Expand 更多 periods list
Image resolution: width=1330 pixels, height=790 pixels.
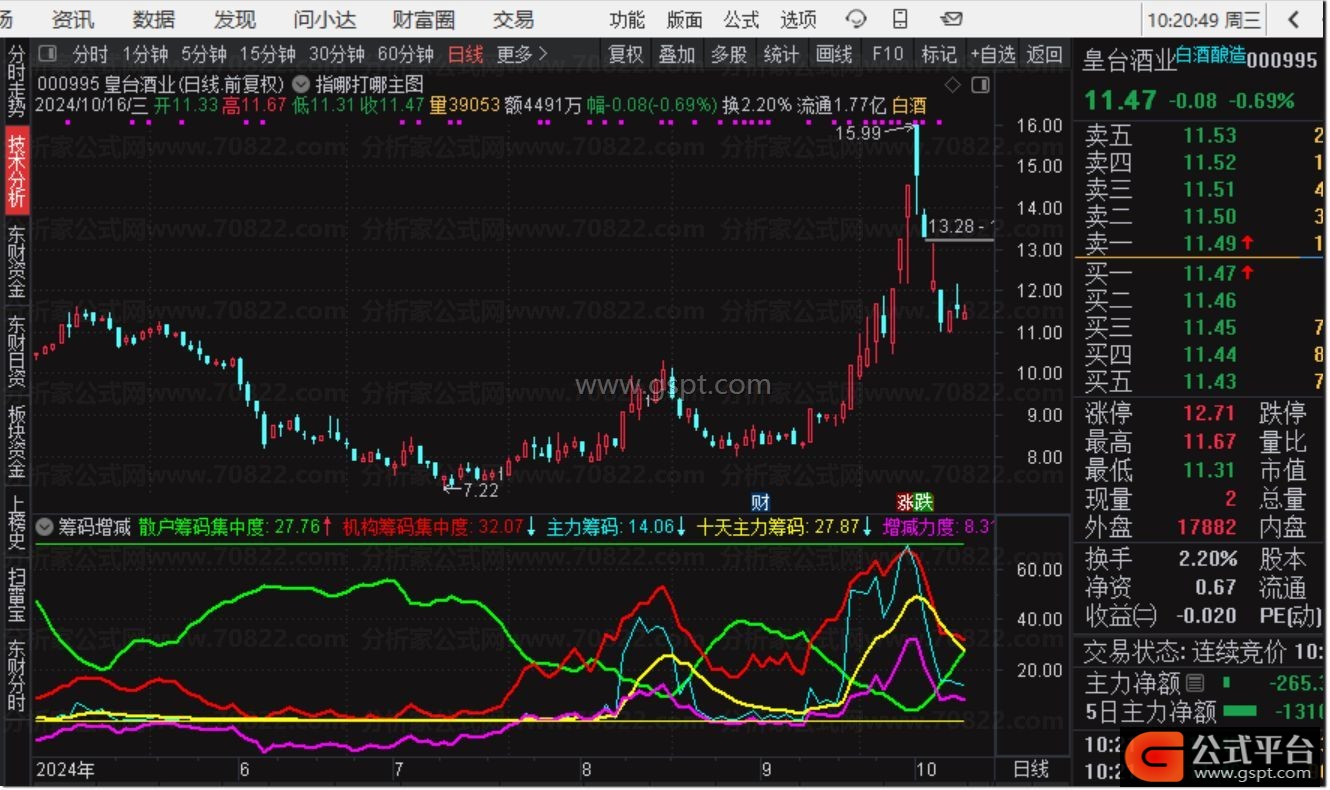(x=522, y=54)
